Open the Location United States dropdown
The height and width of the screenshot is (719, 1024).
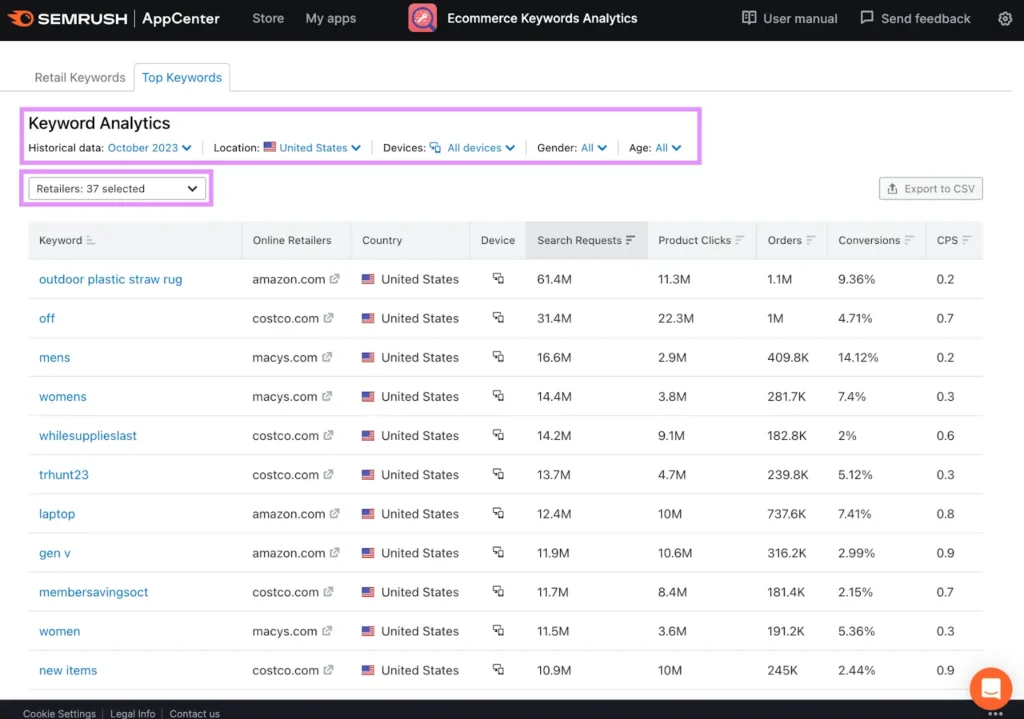[x=318, y=148]
